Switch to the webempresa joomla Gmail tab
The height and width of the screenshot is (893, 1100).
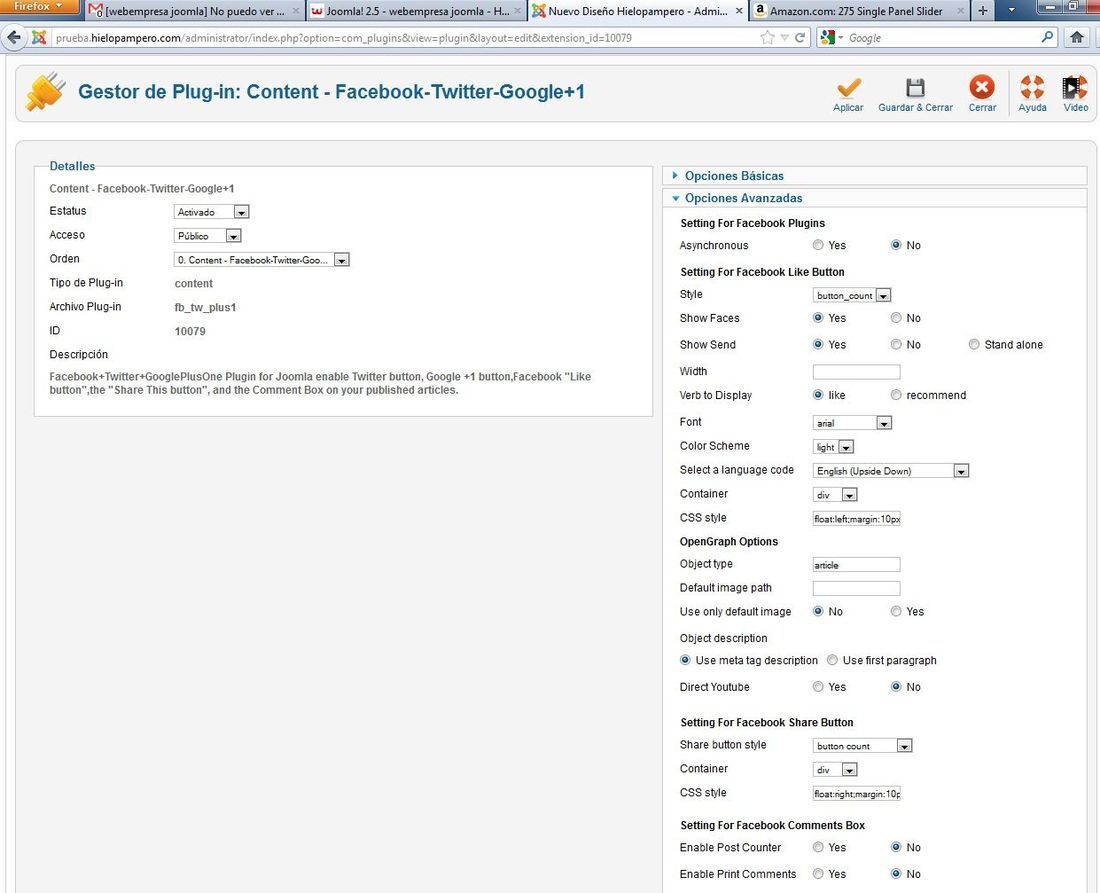pyautogui.click(x=194, y=11)
